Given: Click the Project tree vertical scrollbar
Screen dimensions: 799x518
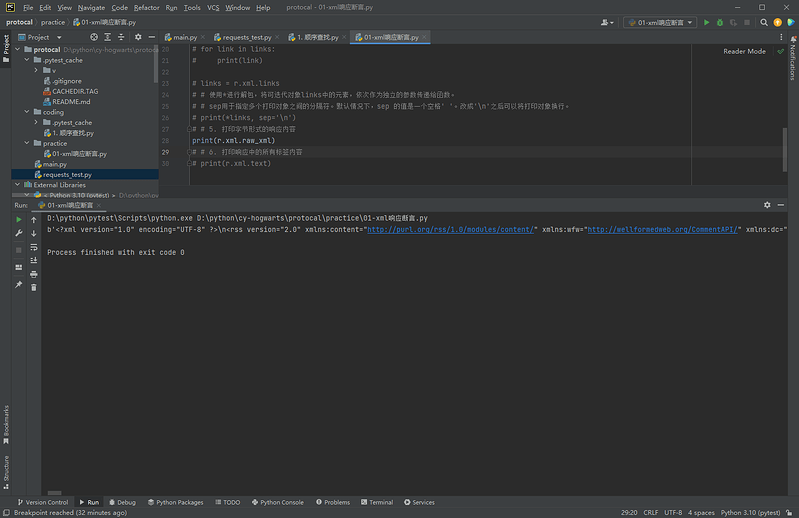Looking at the screenshot, I should click(156, 65).
